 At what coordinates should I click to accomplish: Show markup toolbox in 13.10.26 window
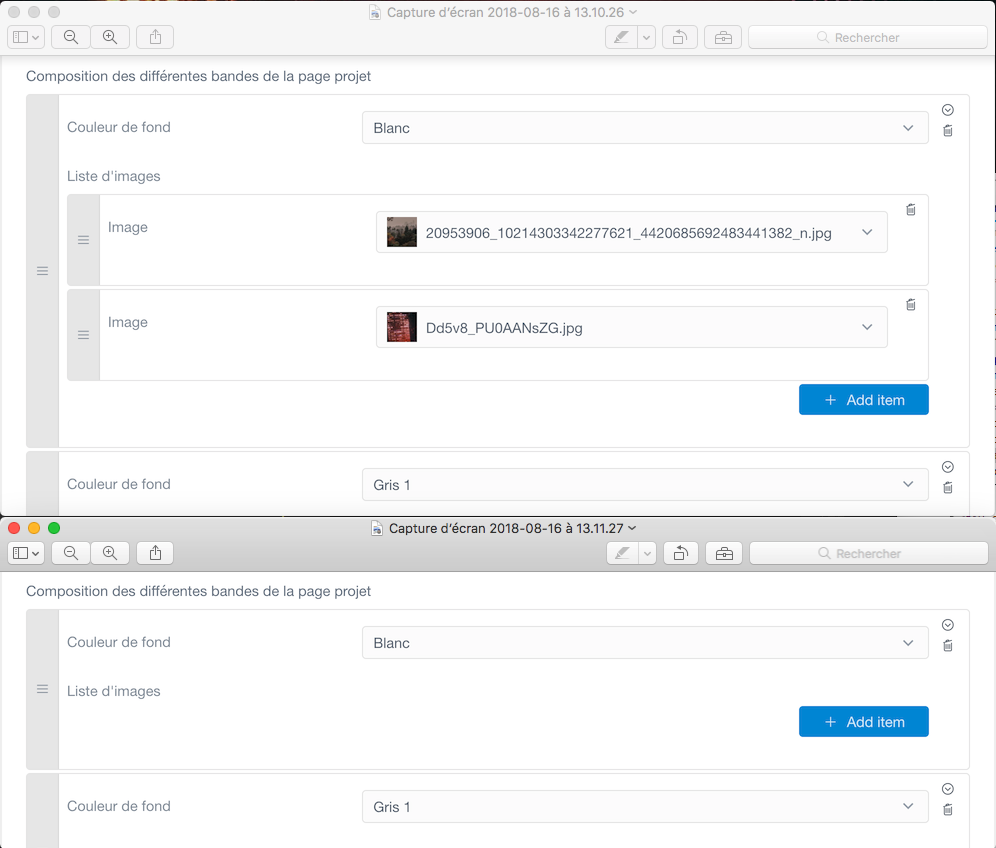click(723, 37)
